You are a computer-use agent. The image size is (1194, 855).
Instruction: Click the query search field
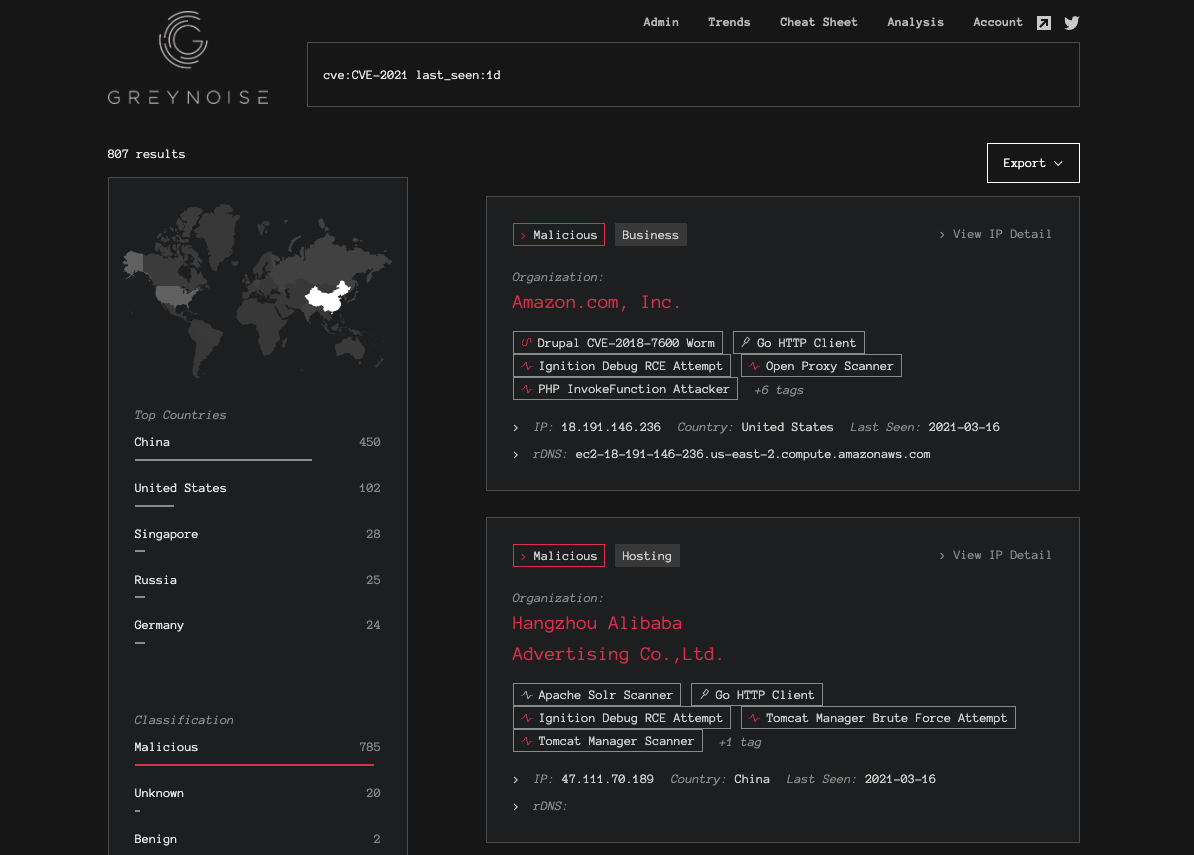[x=693, y=75]
